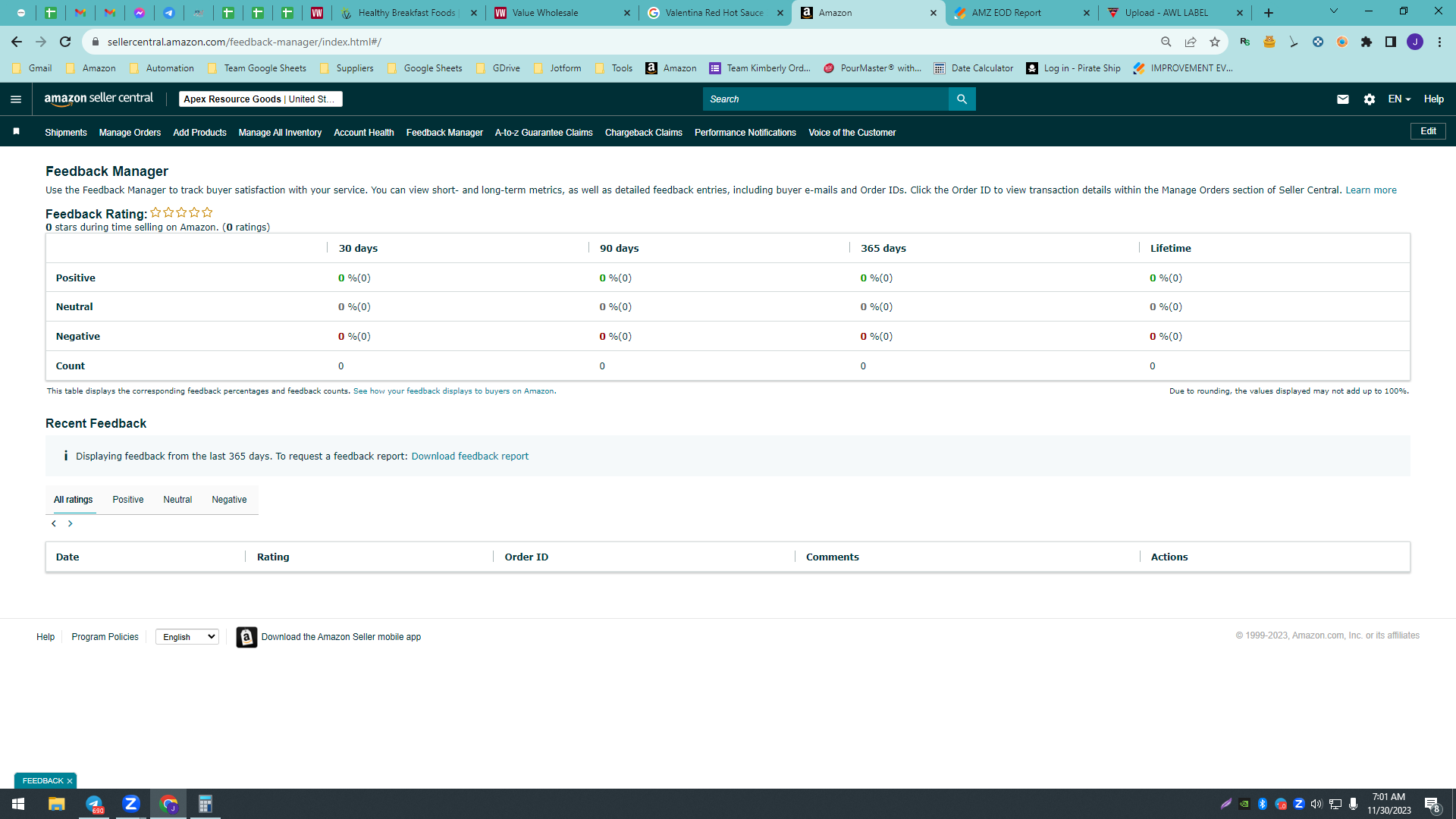
Task: Open the Chrome side panel icon
Action: point(1391,42)
